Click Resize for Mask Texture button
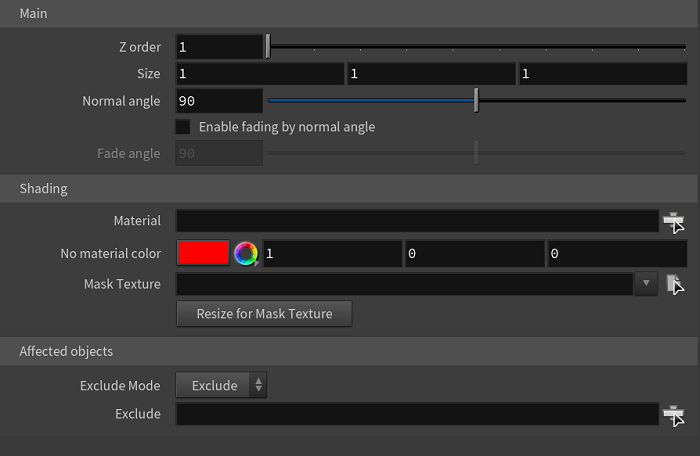 coord(264,314)
